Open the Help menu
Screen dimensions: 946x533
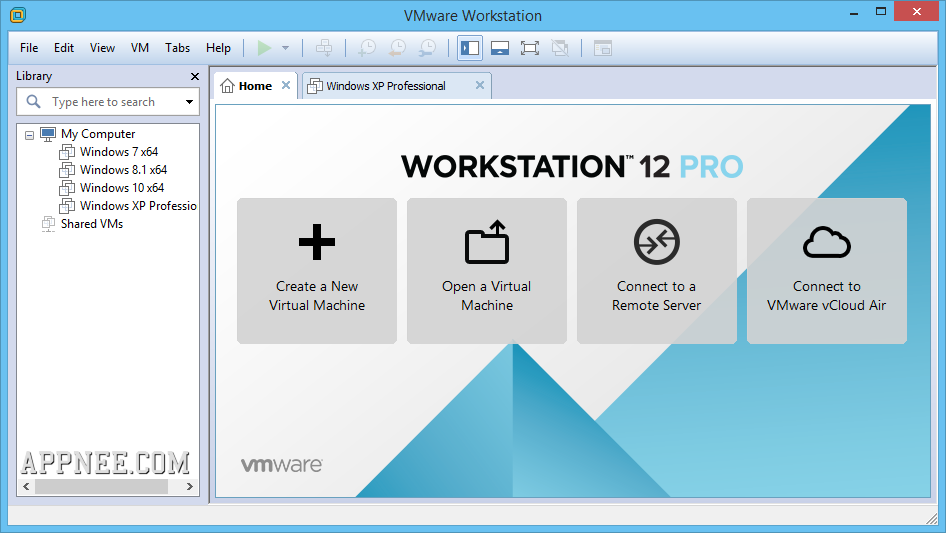tap(218, 48)
